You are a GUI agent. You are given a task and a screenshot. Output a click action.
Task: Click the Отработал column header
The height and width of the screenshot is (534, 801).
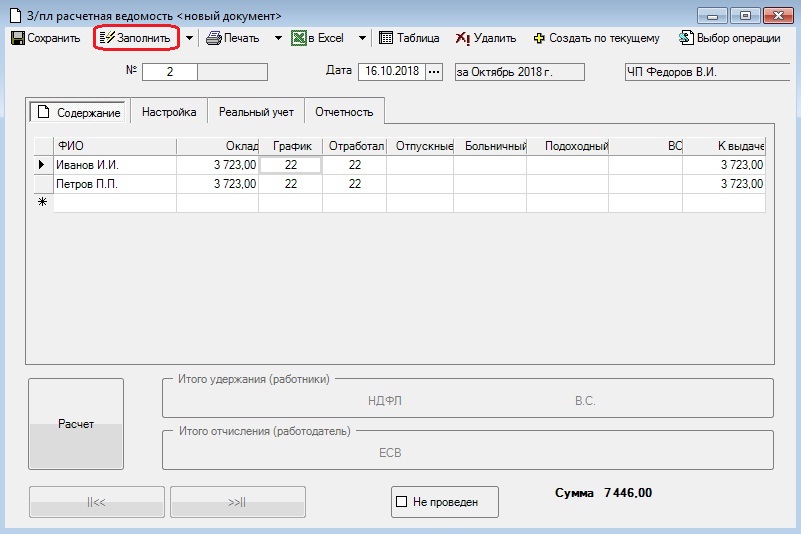355,146
